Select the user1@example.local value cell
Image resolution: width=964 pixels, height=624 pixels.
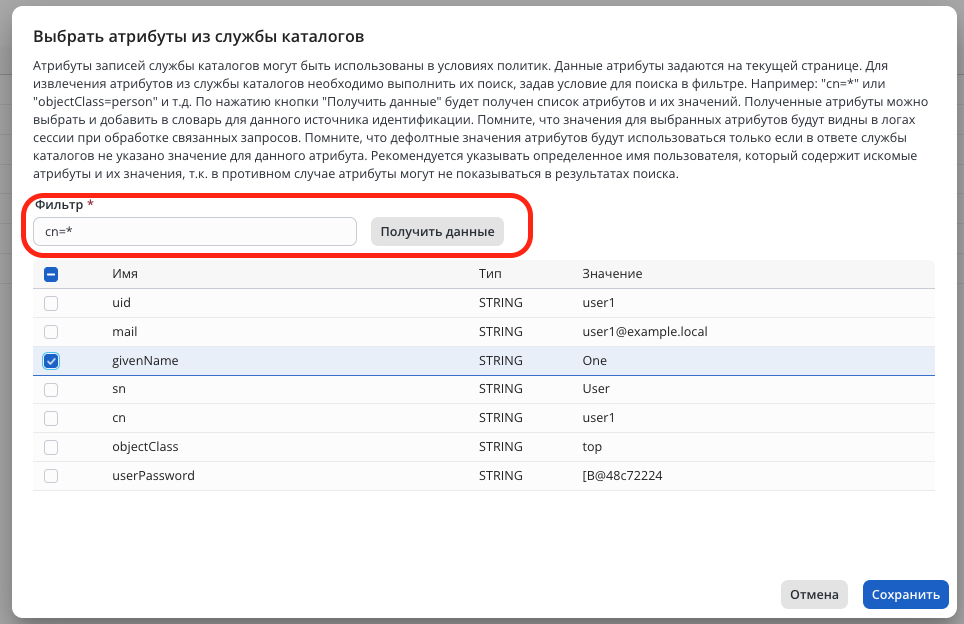(644, 332)
